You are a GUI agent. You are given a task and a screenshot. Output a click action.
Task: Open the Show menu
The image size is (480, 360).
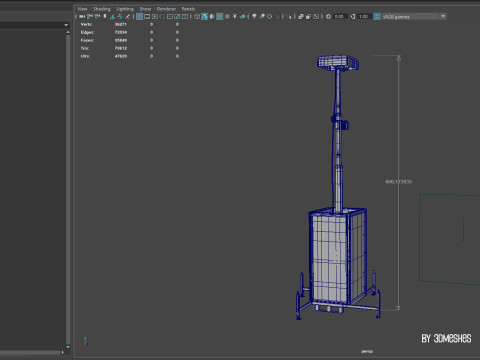coord(145,9)
